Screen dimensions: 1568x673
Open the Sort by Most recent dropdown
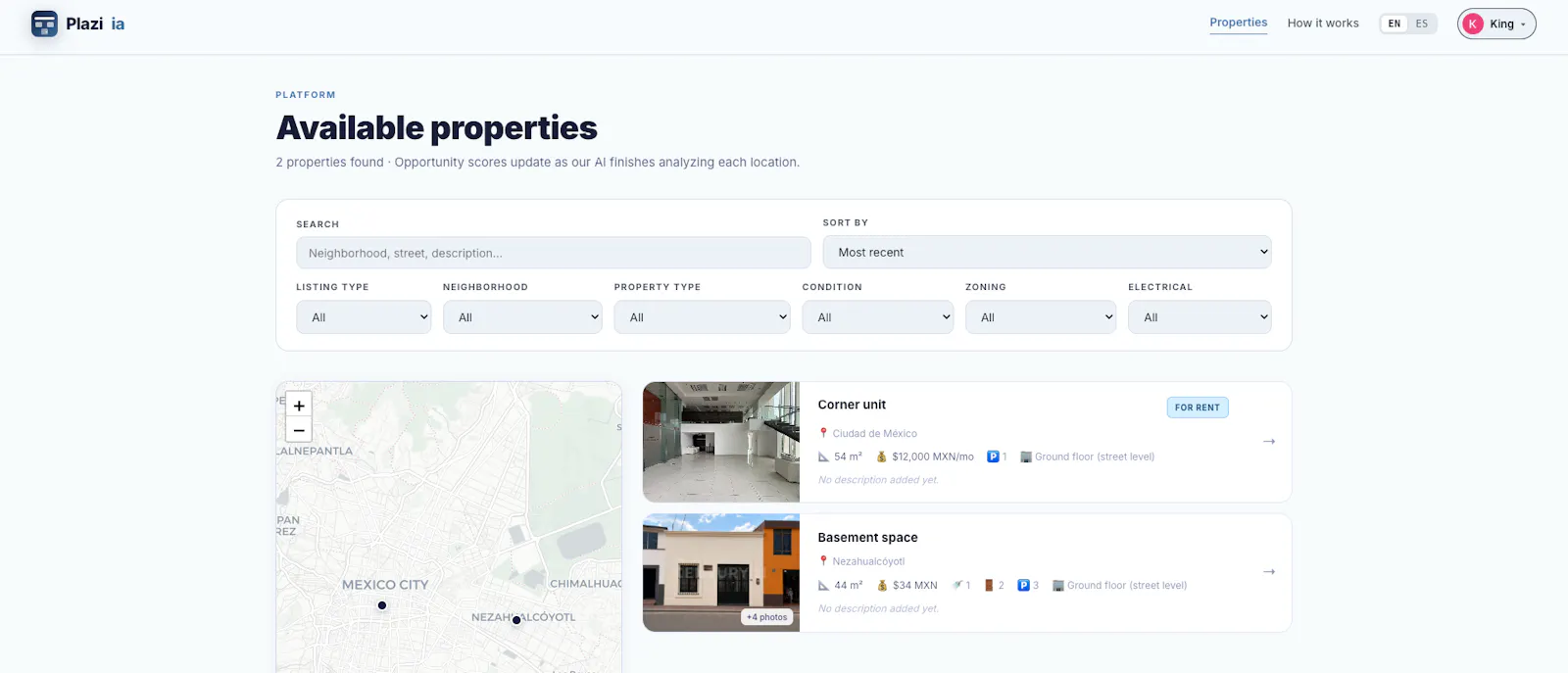tap(1047, 252)
